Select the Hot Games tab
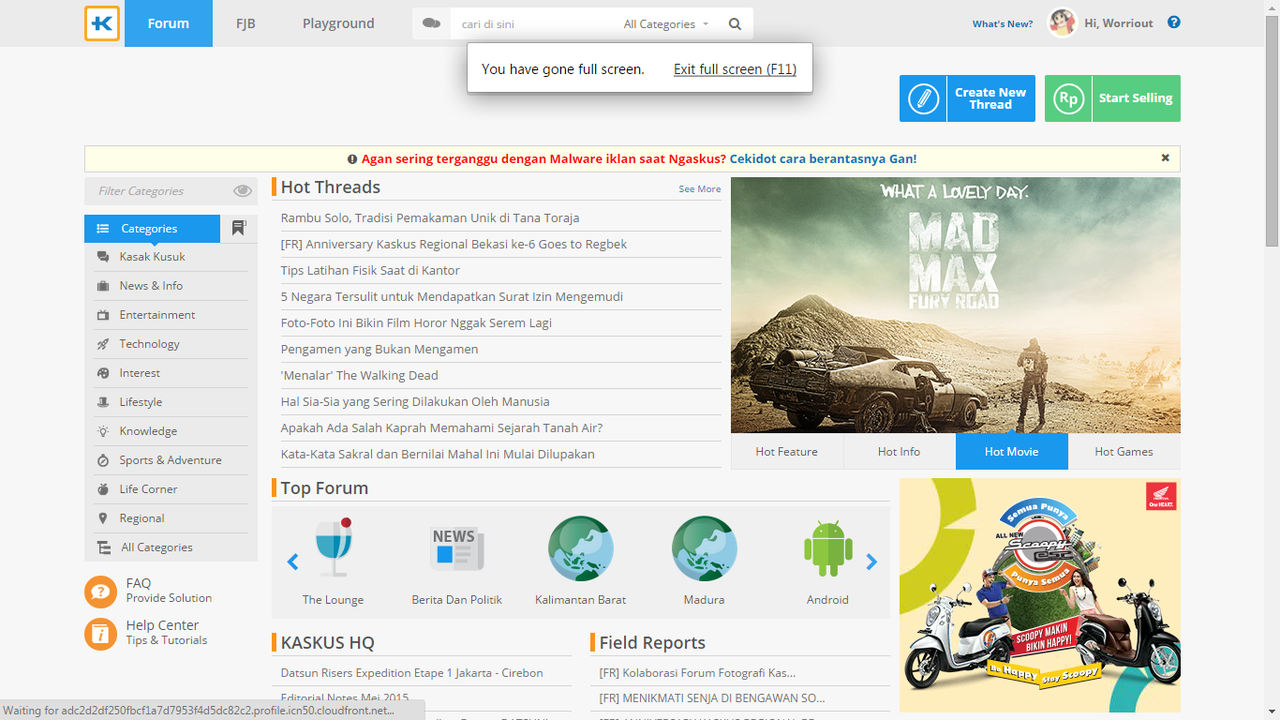 point(1124,452)
